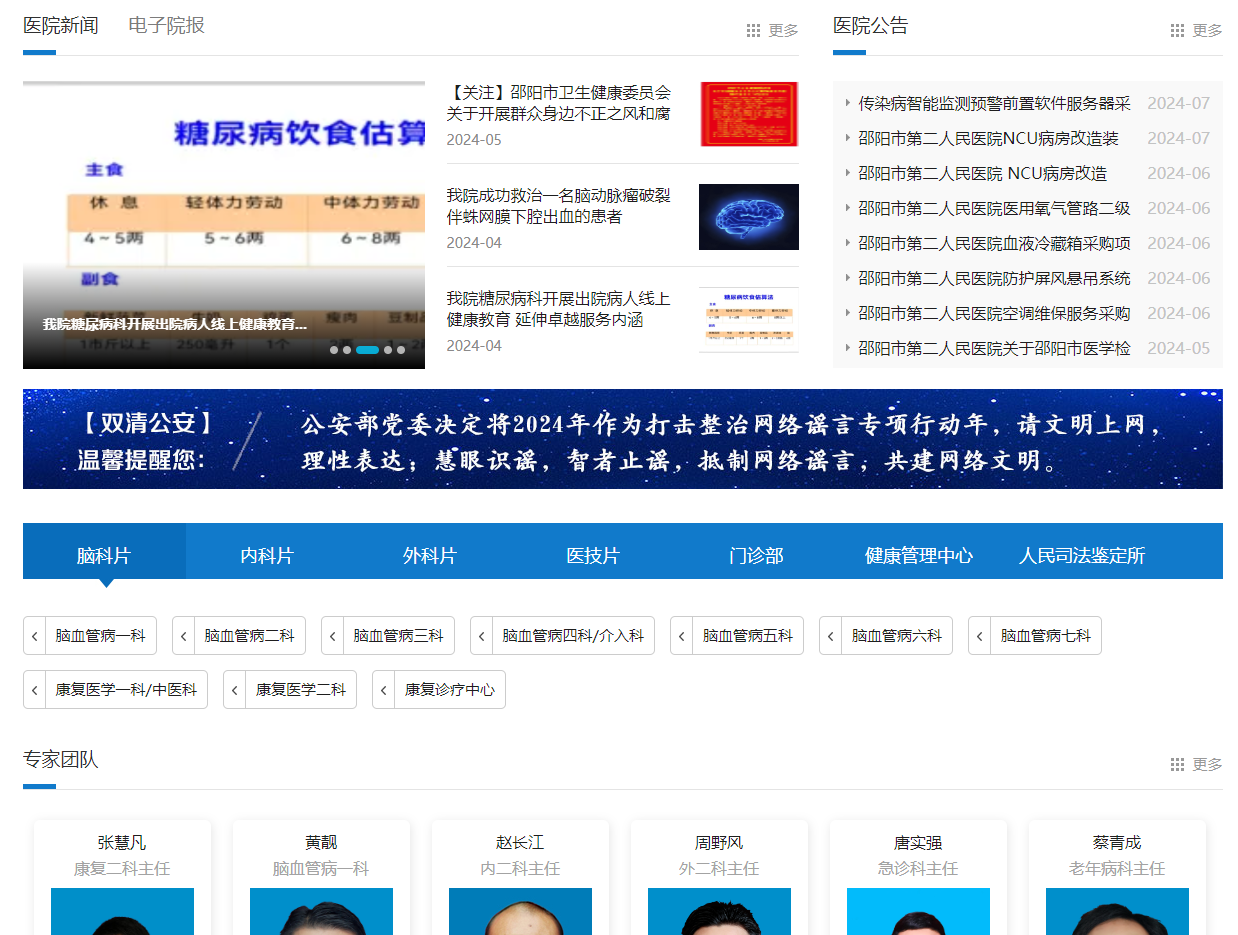Click chevron icon on 脑血管病一科 button
Image resolution: width=1238 pixels, height=935 pixels.
35,636
